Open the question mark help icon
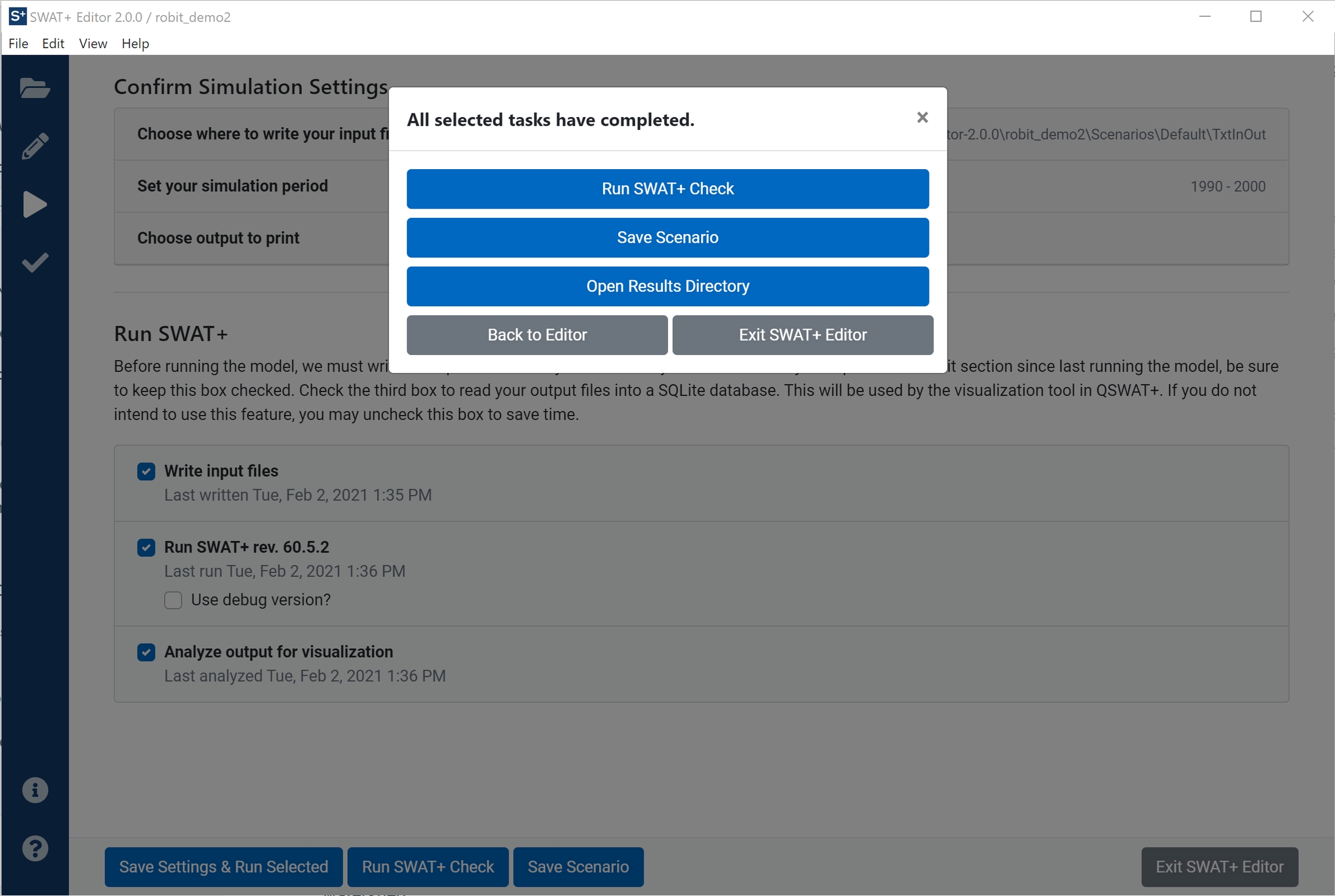This screenshot has height=896, width=1335. pyautogui.click(x=34, y=849)
